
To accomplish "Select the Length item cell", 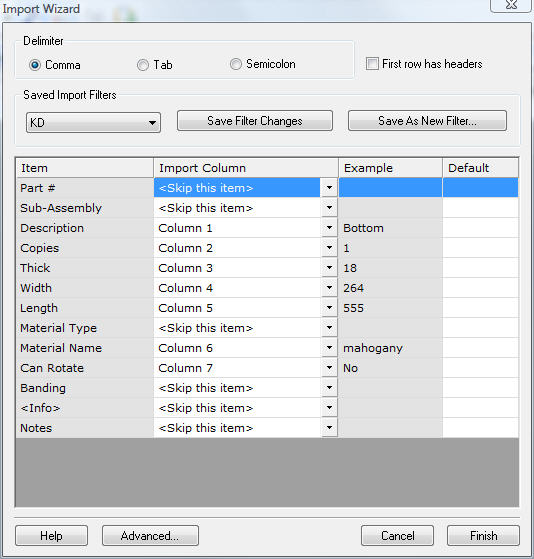I will (85, 307).
